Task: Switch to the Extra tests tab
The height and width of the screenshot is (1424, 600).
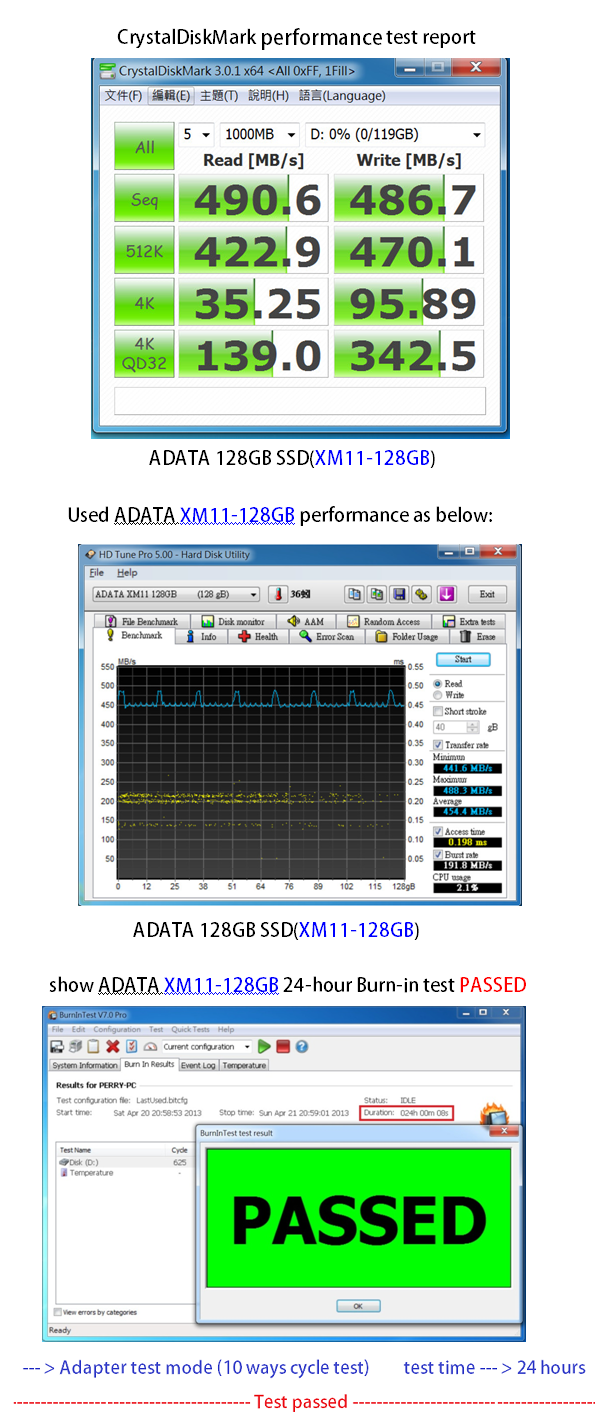Action: 467,621
